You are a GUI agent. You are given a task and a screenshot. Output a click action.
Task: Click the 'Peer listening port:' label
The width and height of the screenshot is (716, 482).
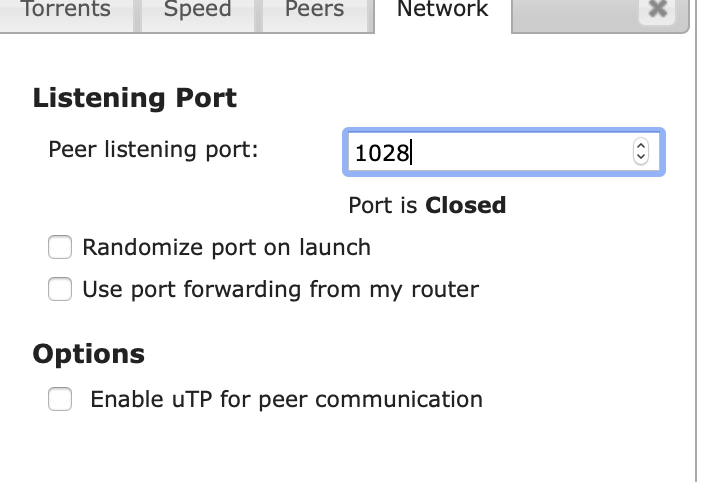click(x=153, y=150)
